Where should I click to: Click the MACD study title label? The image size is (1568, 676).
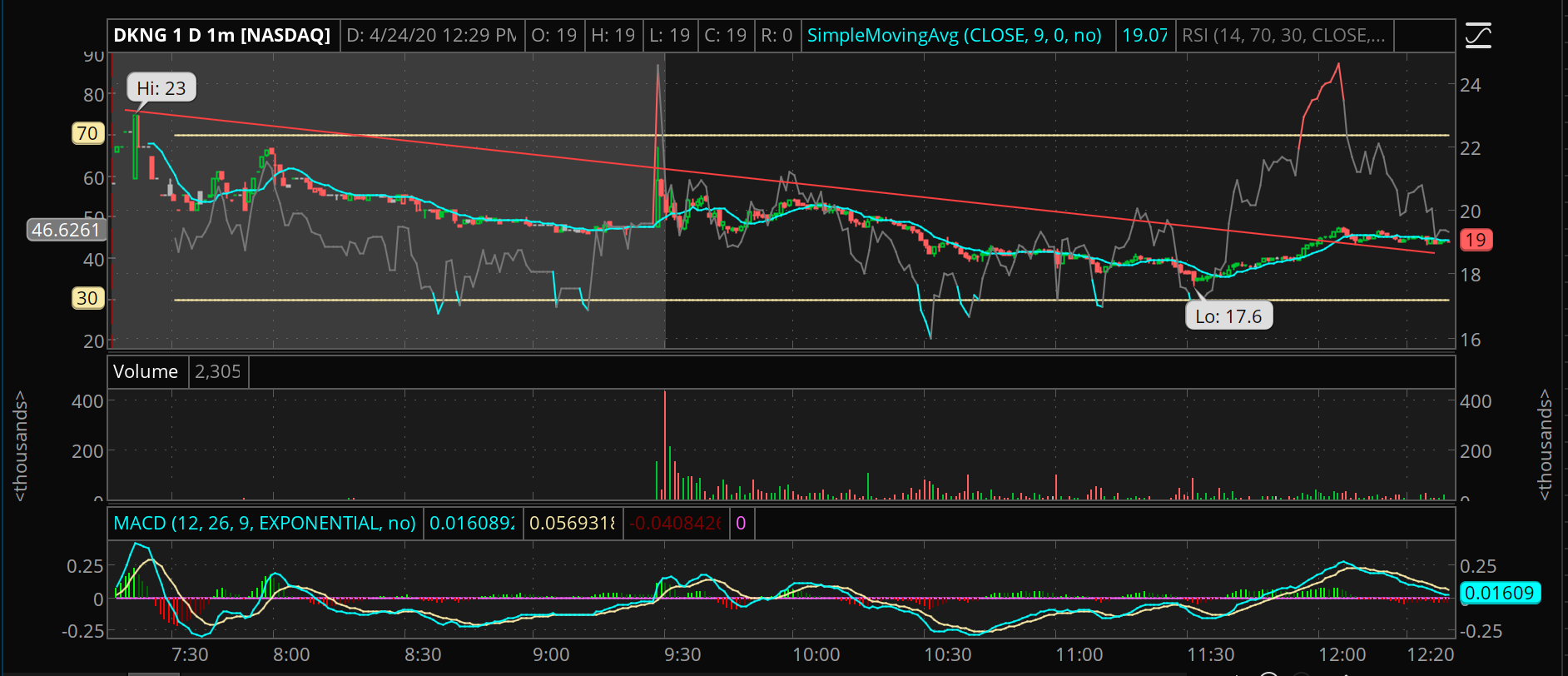click(264, 524)
